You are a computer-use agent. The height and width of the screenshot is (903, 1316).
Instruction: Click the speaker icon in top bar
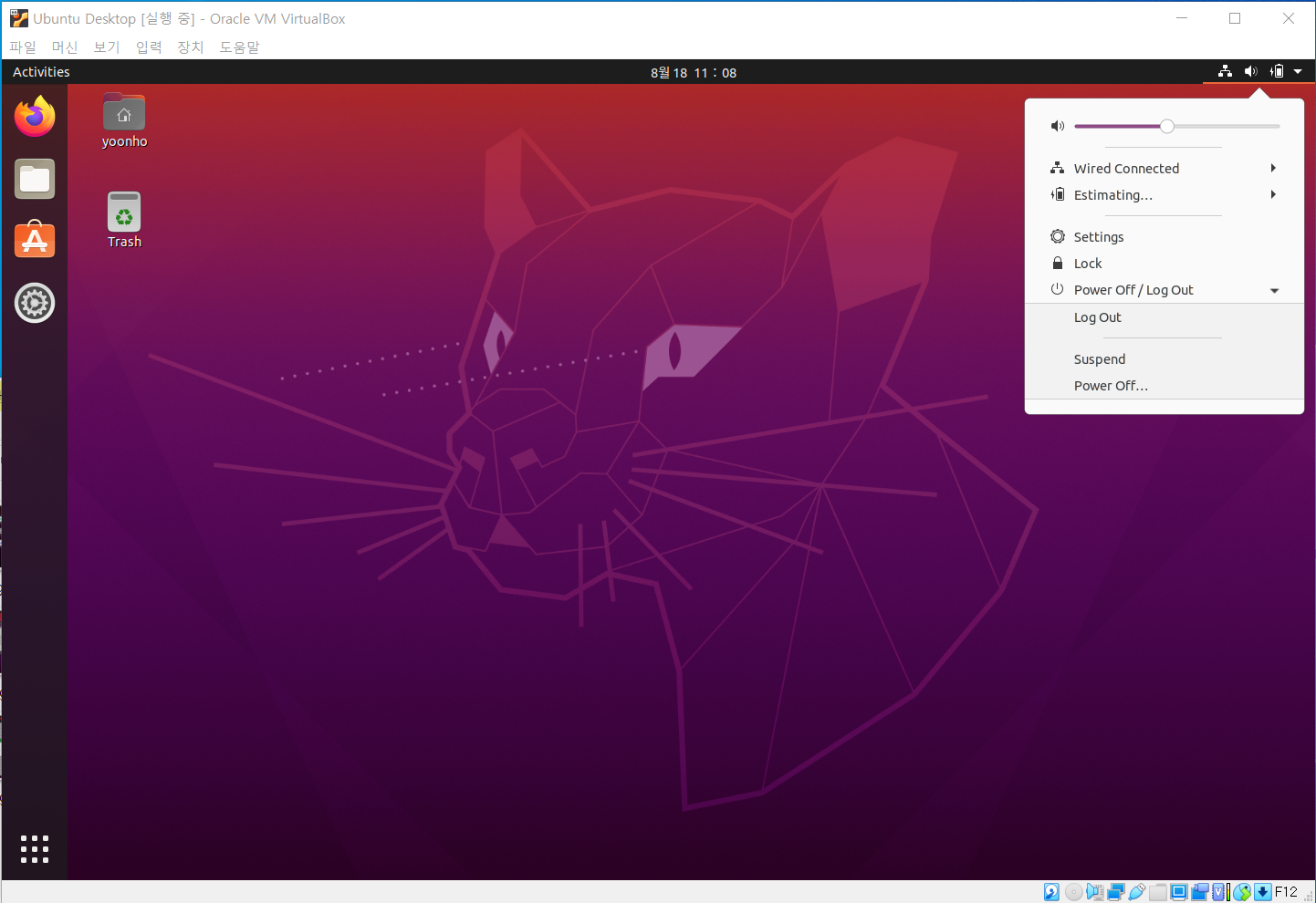pyautogui.click(x=1251, y=71)
